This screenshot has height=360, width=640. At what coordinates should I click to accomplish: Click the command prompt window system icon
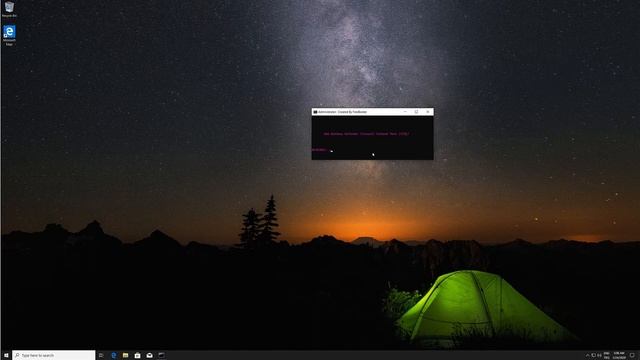click(315, 112)
